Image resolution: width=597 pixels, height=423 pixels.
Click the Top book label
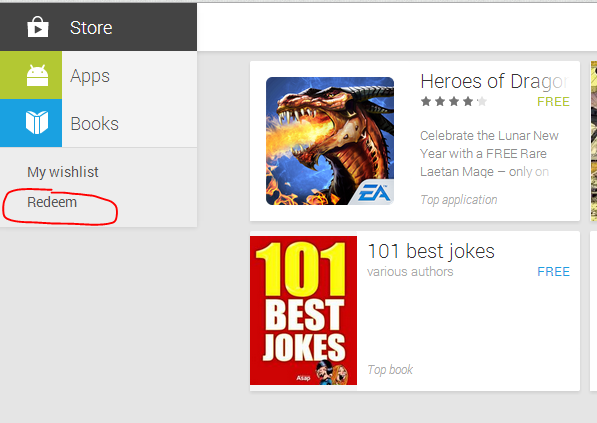pyautogui.click(x=390, y=370)
